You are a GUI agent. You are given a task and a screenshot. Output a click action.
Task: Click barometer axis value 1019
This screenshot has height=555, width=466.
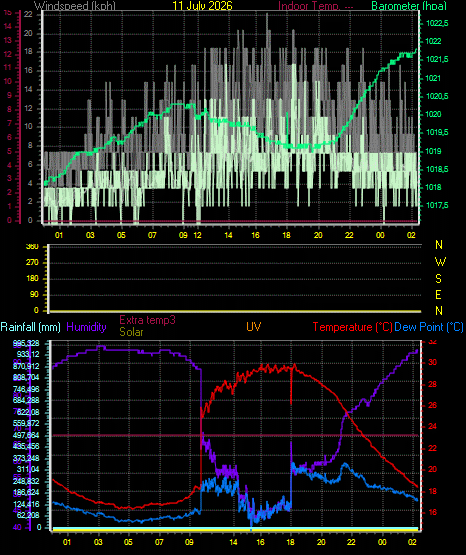(x=433, y=151)
